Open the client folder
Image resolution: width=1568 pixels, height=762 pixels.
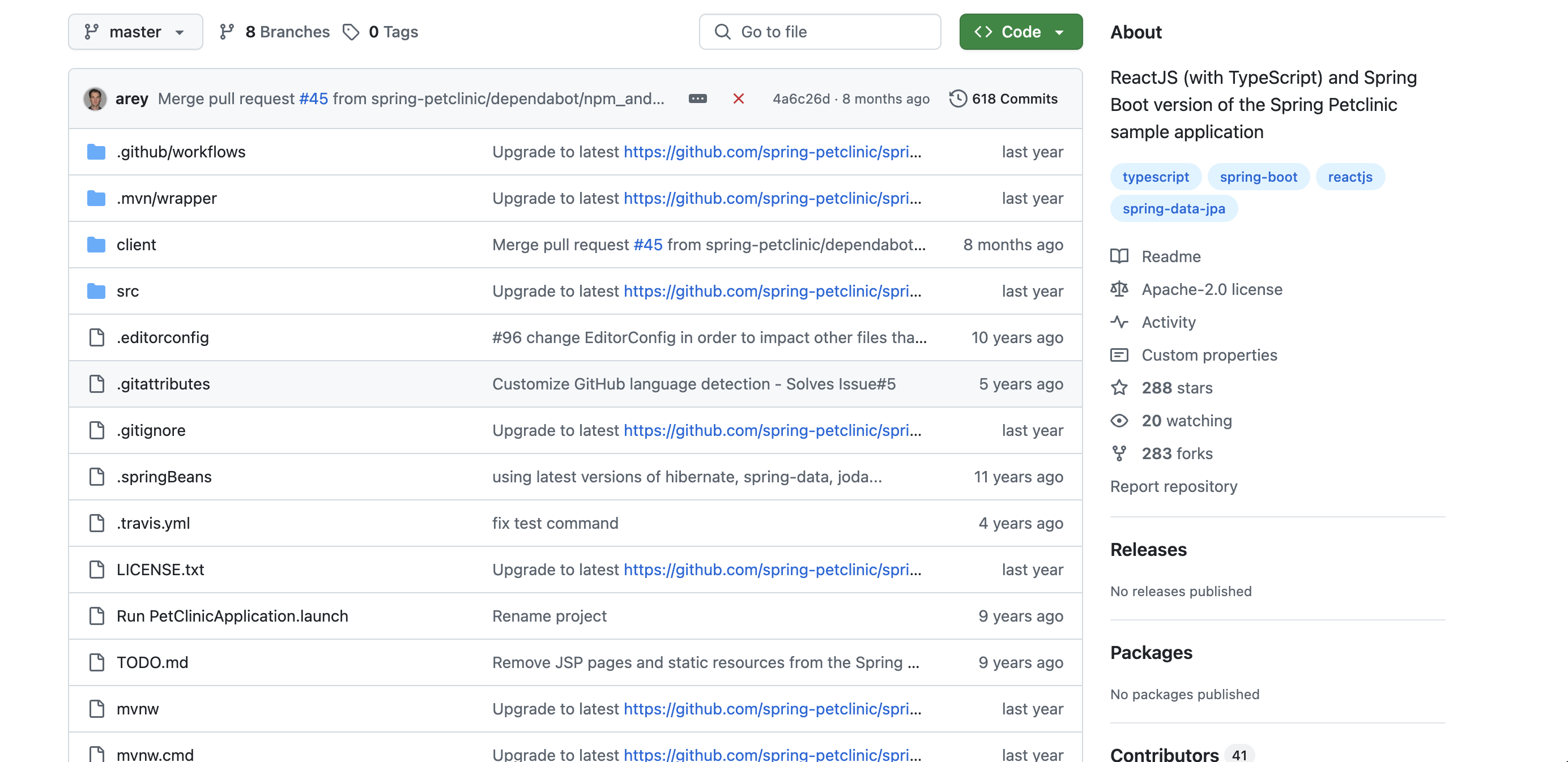click(136, 245)
